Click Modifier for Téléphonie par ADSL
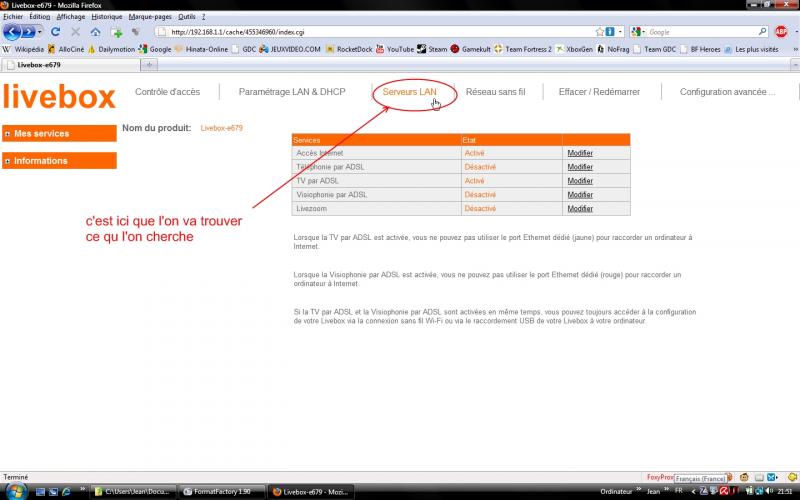This screenshot has width=800, height=500. pyautogui.click(x=580, y=167)
